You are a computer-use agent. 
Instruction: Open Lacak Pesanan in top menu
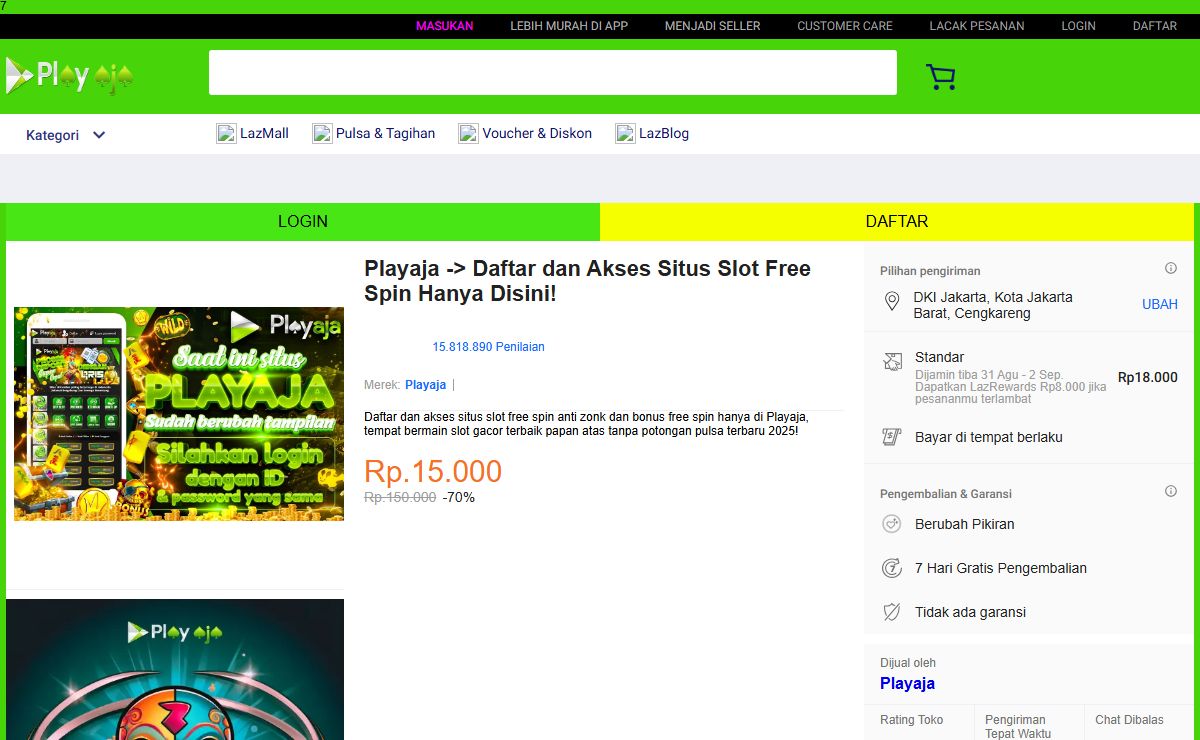pos(977,26)
